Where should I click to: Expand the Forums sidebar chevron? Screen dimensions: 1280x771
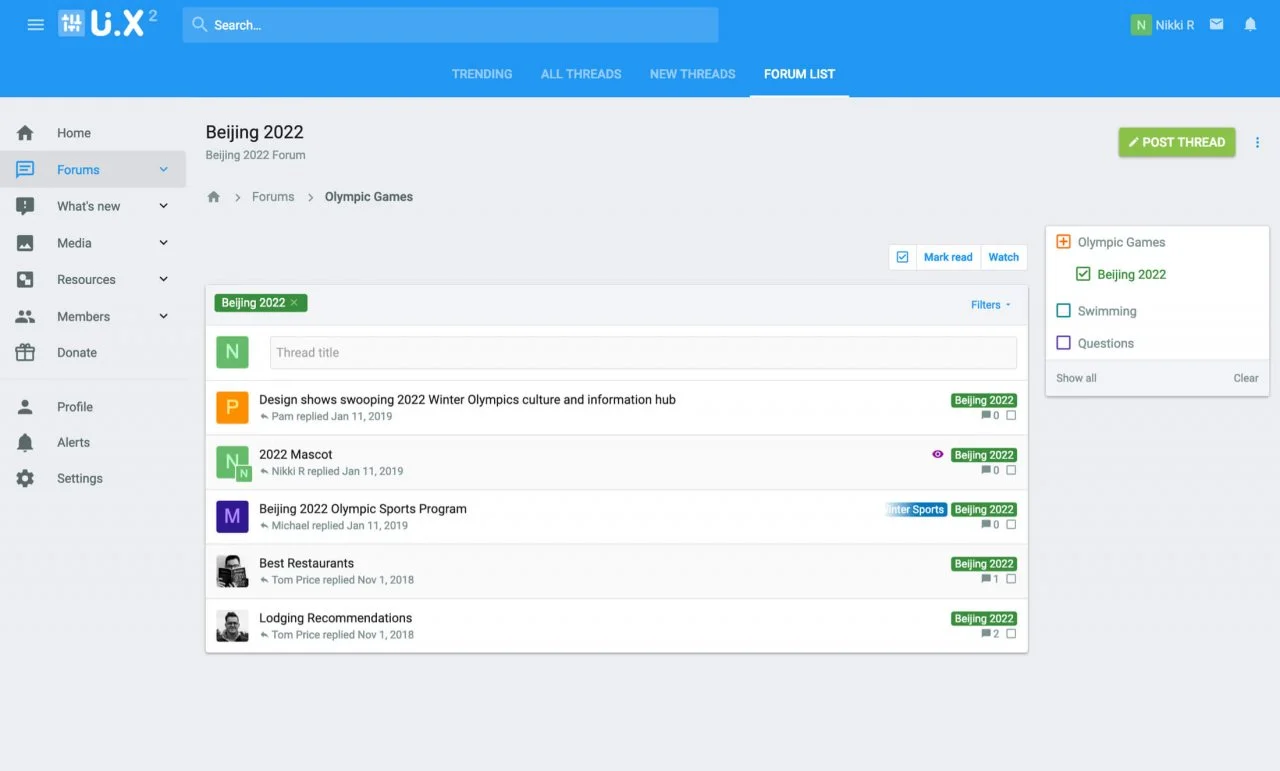(x=164, y=170)
